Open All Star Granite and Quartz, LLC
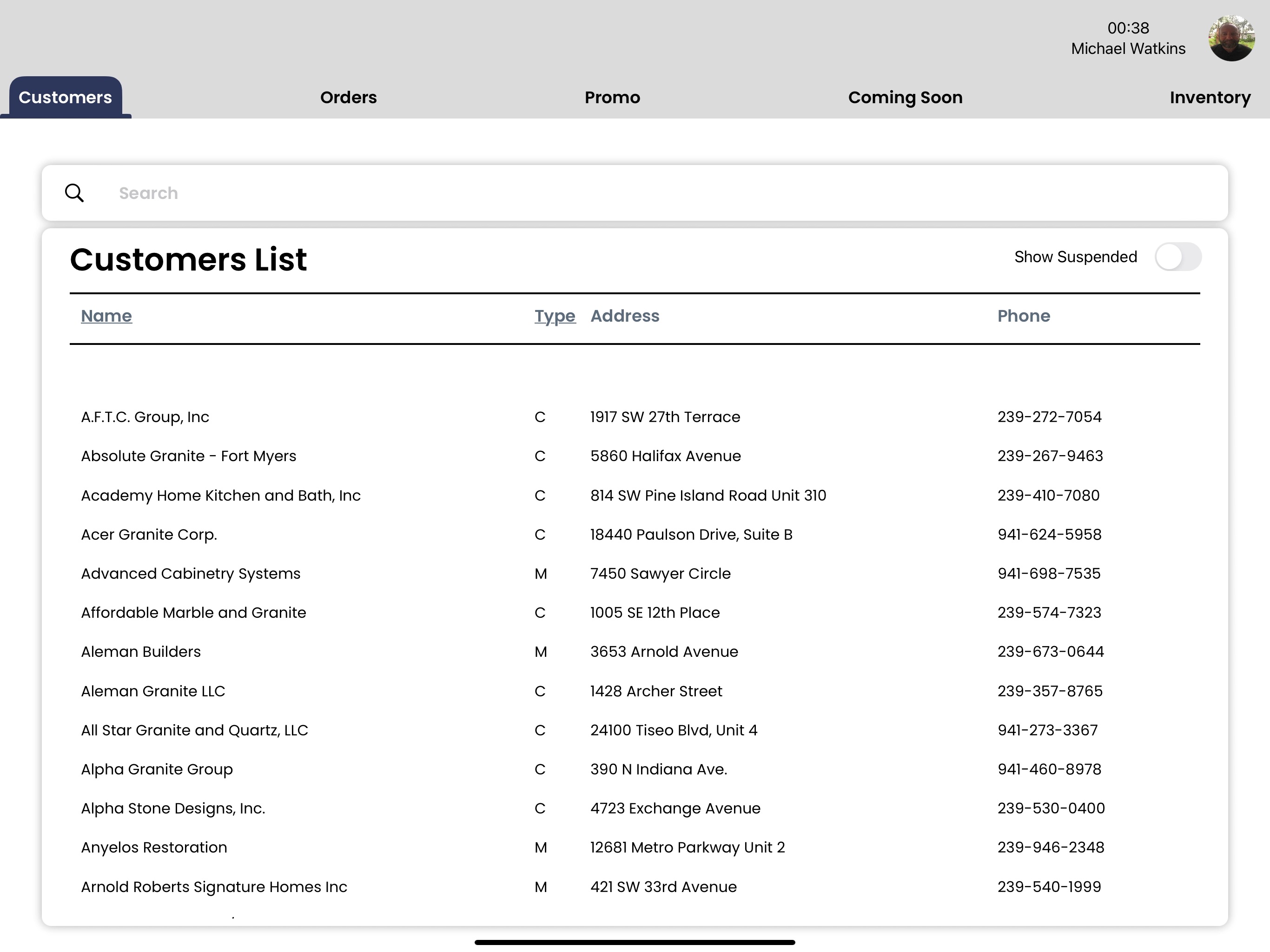The width and height of the screenshot is (1270, 952). click(194, 730)
